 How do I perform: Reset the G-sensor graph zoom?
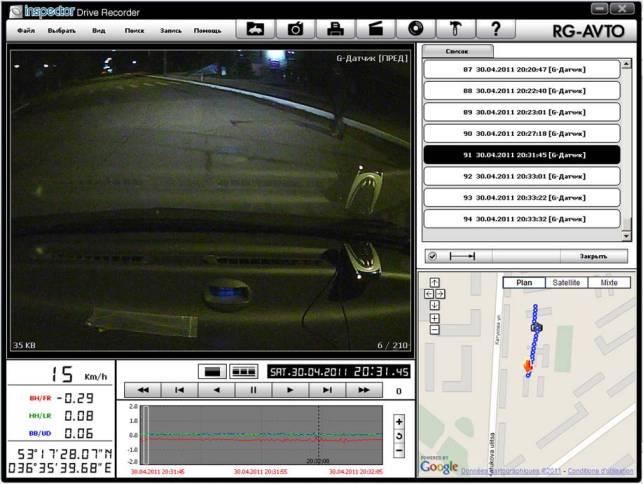click(399, 436)
